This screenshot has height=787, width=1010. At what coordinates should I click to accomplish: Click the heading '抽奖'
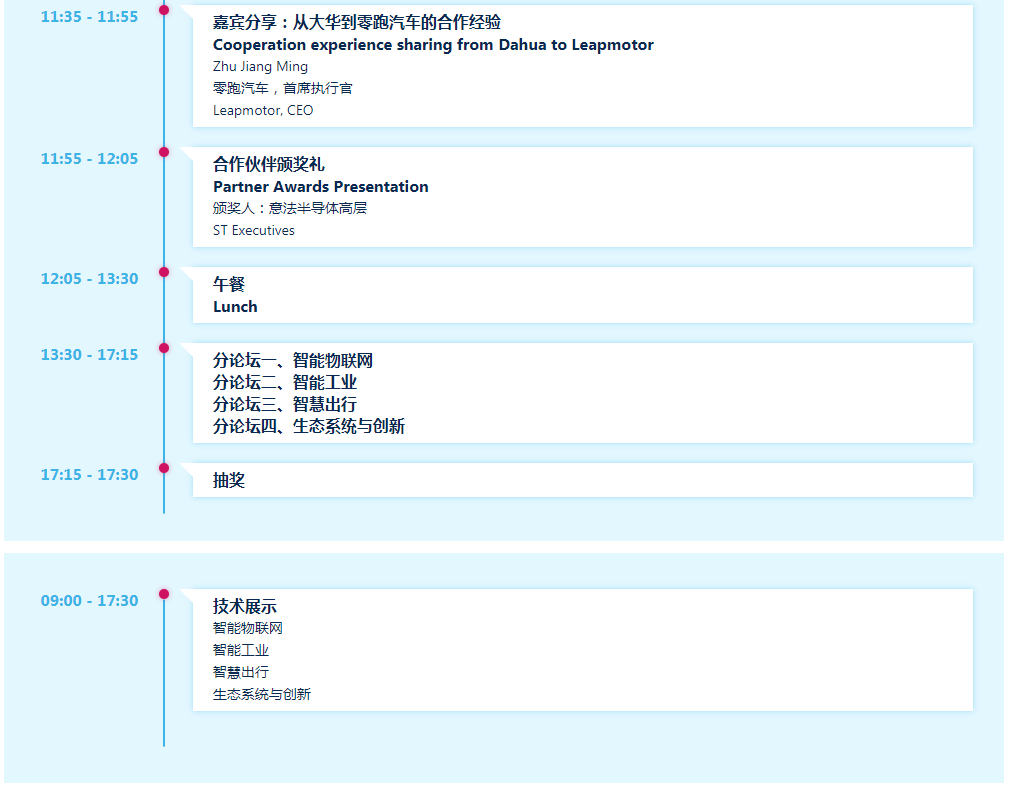[x=229, y=480]
